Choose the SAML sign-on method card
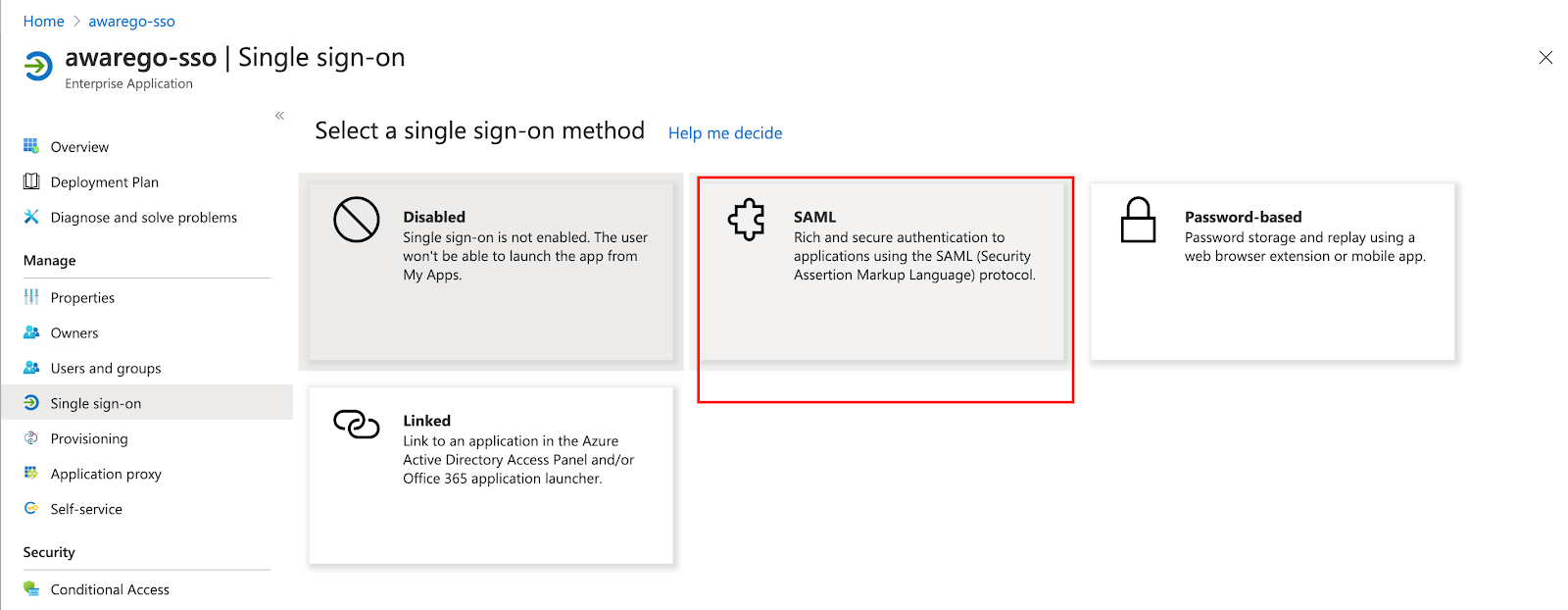 (x=882, y=272)
